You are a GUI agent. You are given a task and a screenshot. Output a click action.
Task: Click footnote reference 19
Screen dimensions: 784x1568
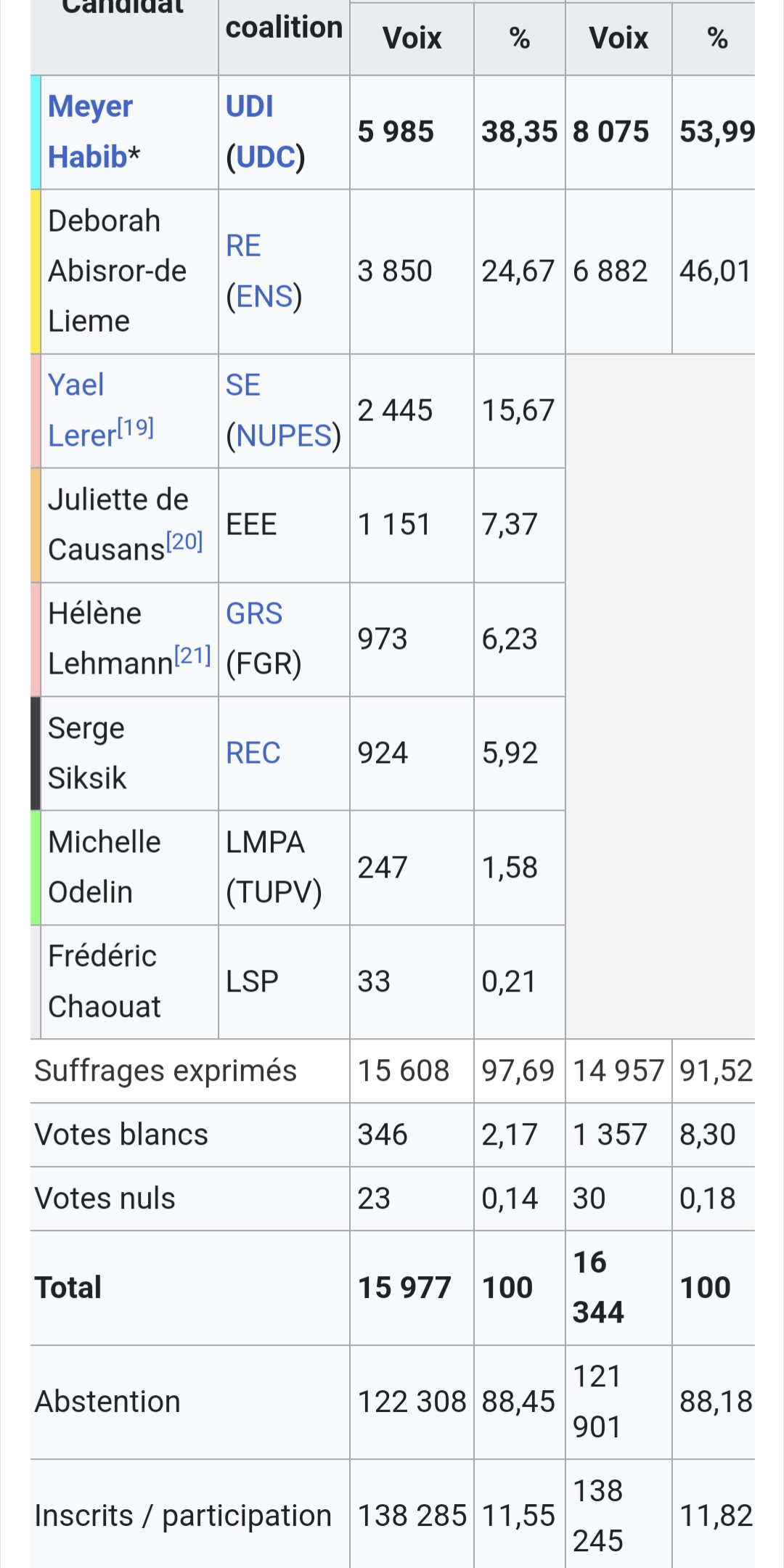click(136, 428)
